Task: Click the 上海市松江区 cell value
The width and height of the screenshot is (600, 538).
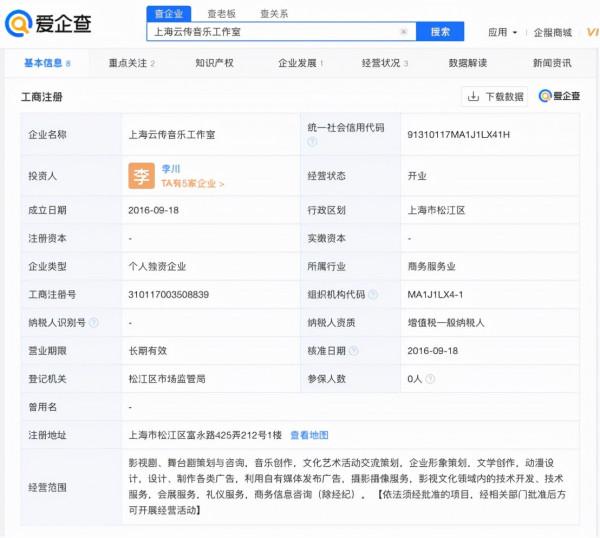Action: (x=436, y=210)
